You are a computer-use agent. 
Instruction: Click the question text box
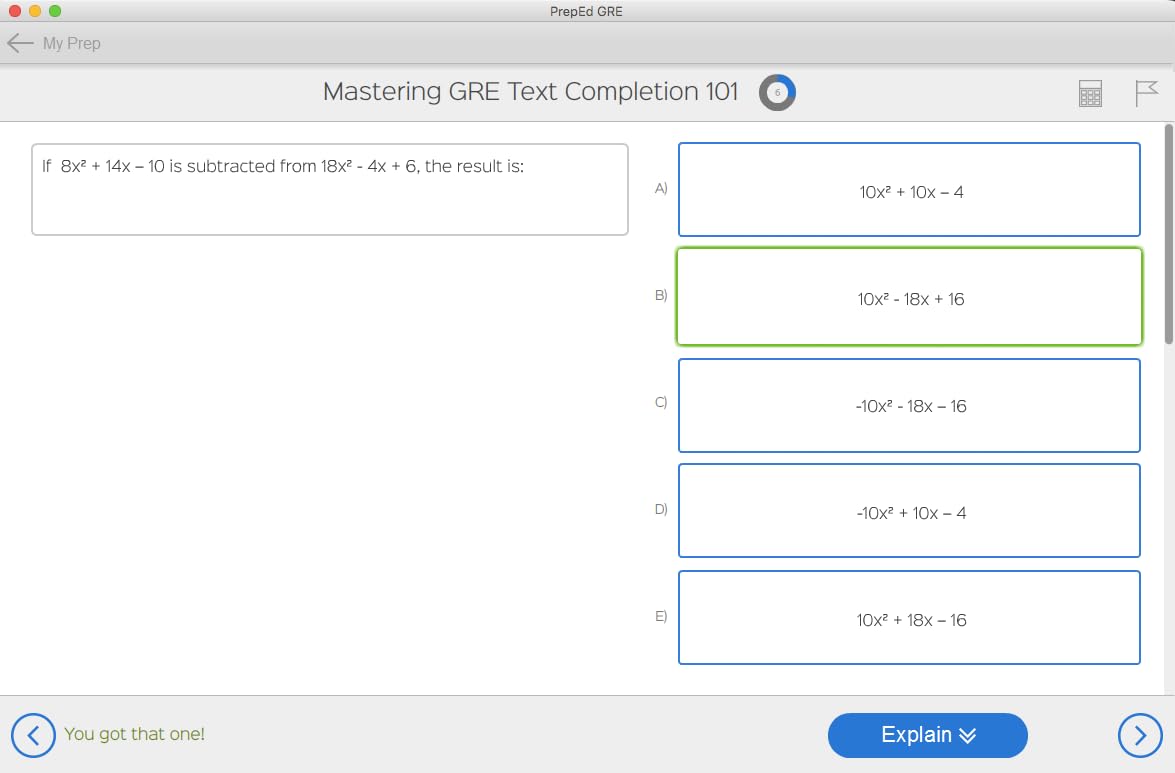pos(329,190)
